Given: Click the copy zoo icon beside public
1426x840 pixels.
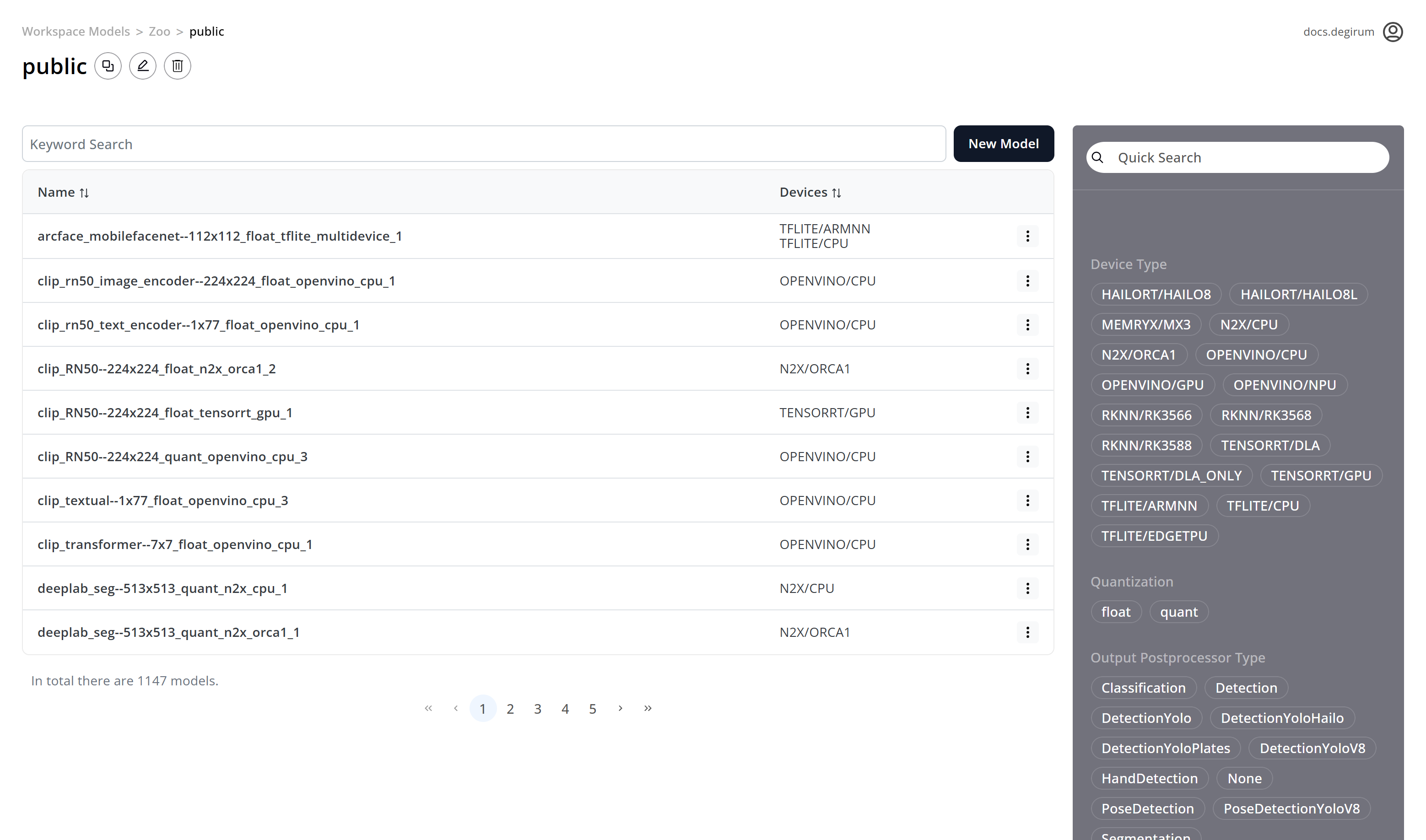Looking at the screenshot, I should (x=108, y=66).
